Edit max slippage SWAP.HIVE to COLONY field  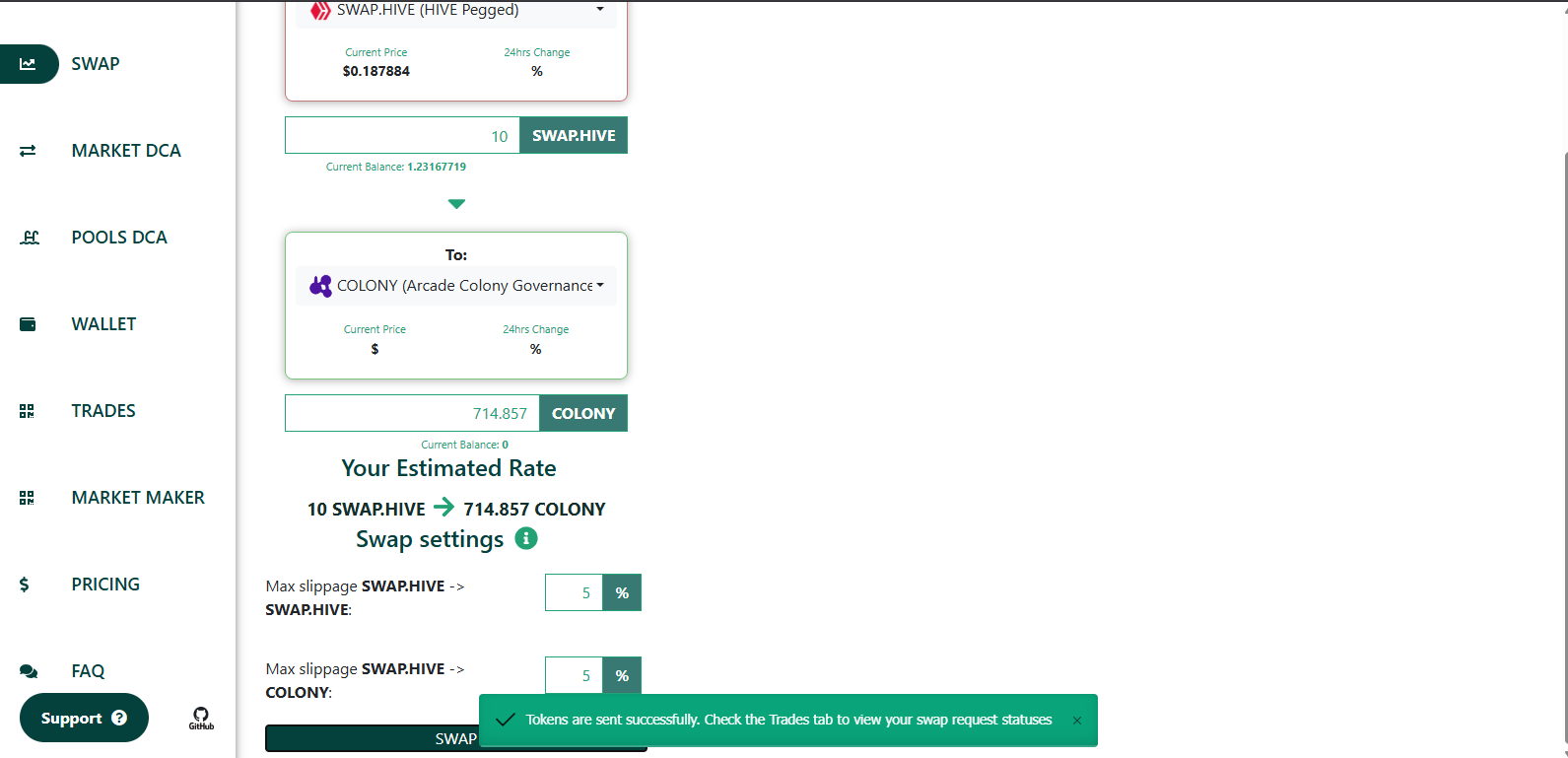[x=574, y=675]
